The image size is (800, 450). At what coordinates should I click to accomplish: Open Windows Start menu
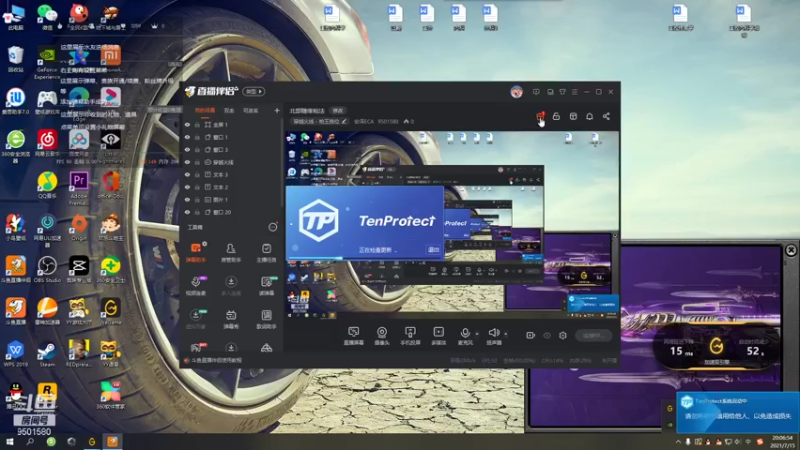[9, 442]
